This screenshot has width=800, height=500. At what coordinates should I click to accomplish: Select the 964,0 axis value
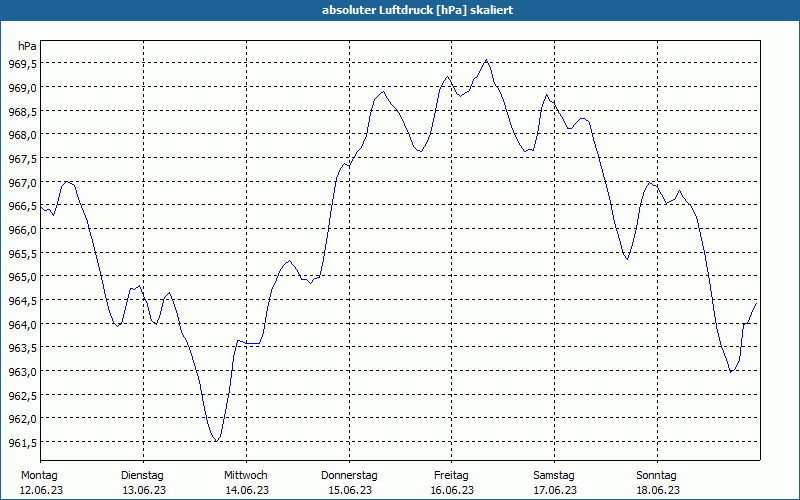pyautogui.click(x=22, y=324)
